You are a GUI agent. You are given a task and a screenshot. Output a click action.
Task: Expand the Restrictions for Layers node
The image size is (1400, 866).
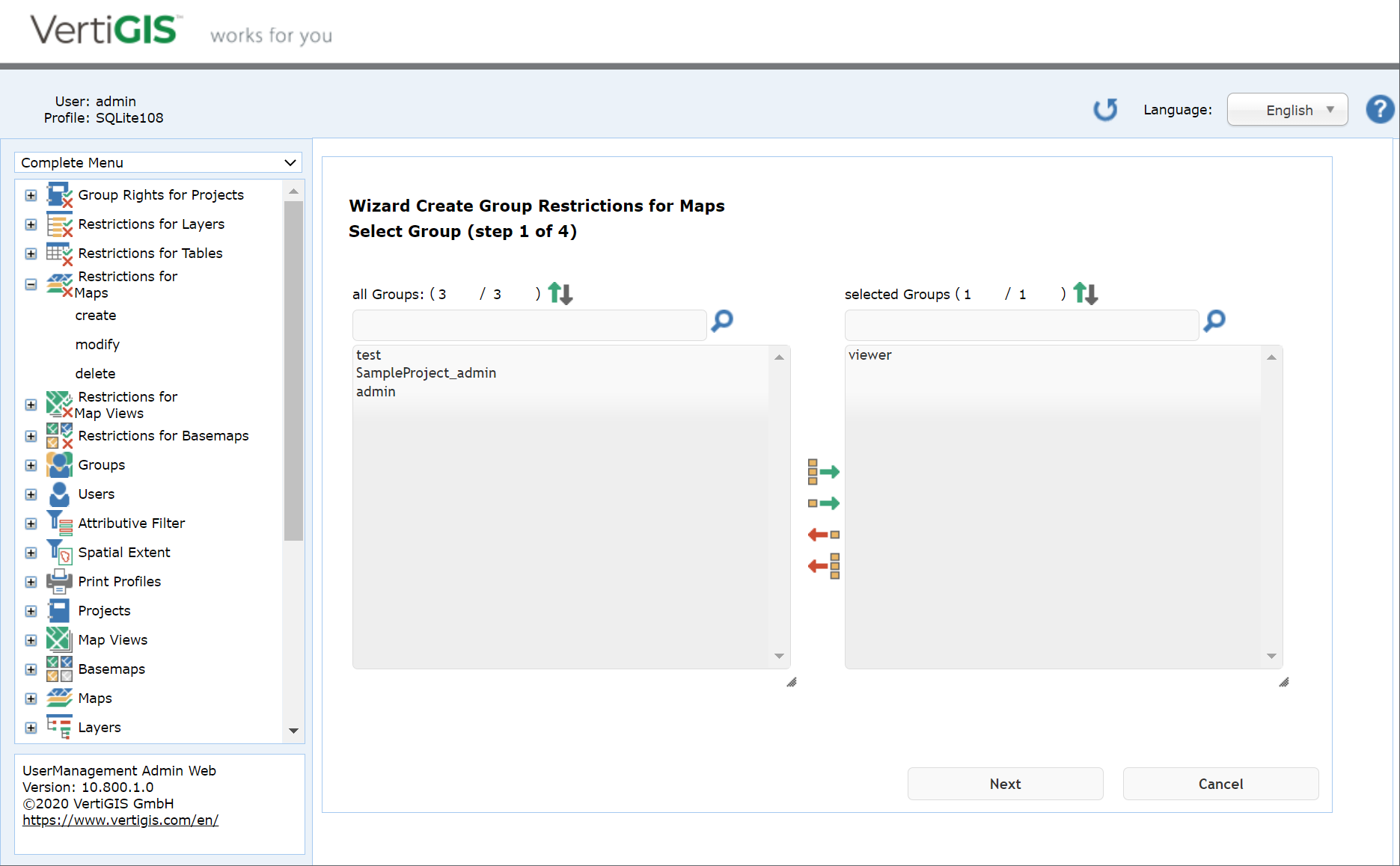point(31,224)
